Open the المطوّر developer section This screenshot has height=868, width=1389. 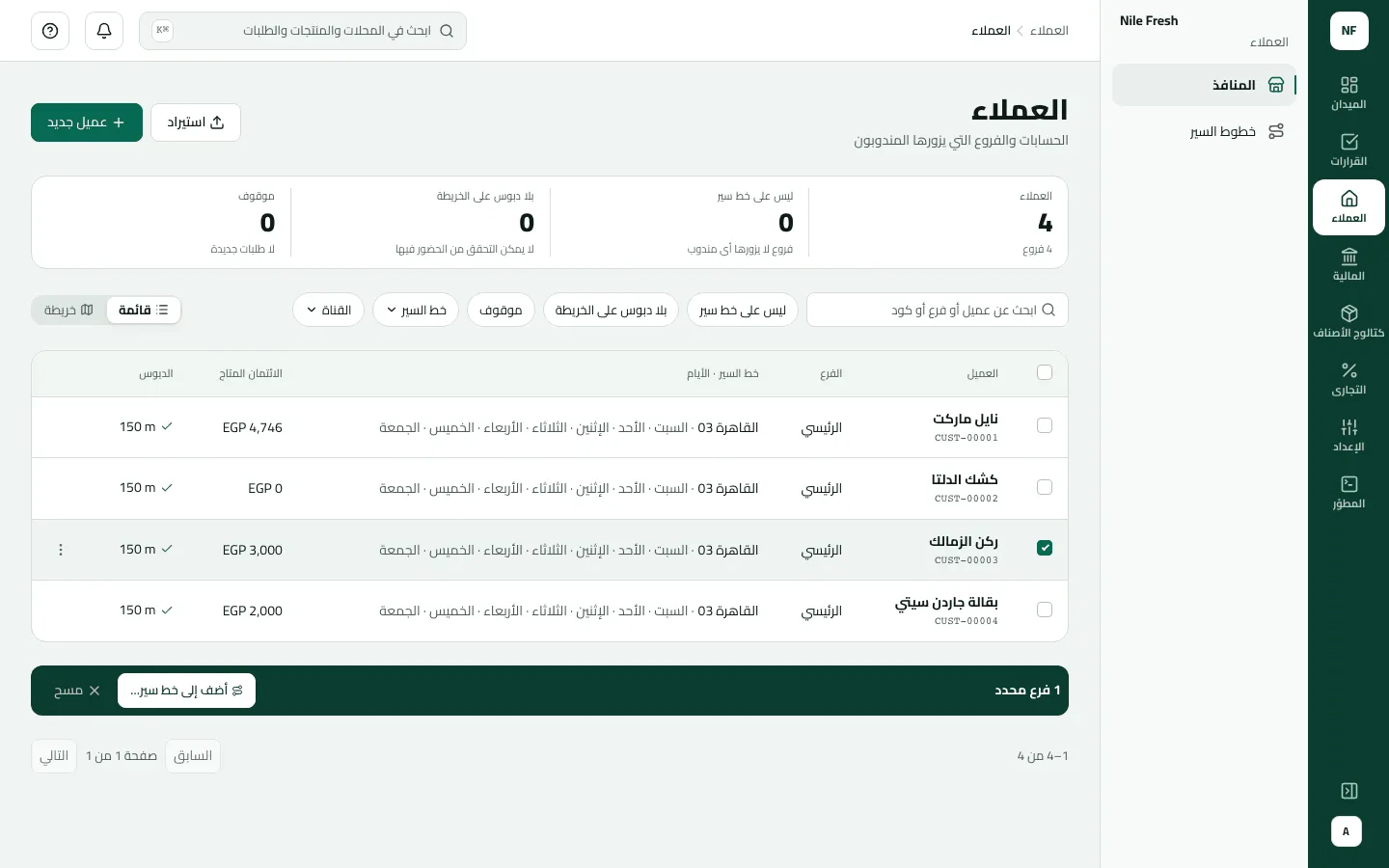(1348, 492)
